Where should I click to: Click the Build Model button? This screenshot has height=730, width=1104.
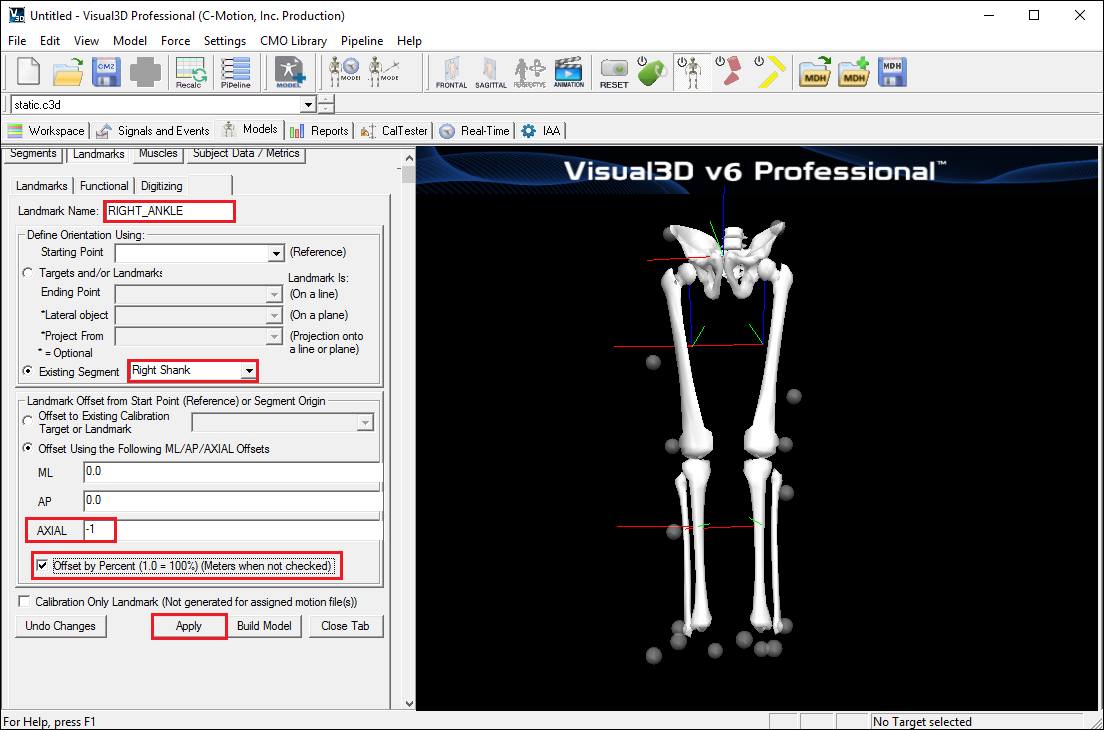point(264,626)
